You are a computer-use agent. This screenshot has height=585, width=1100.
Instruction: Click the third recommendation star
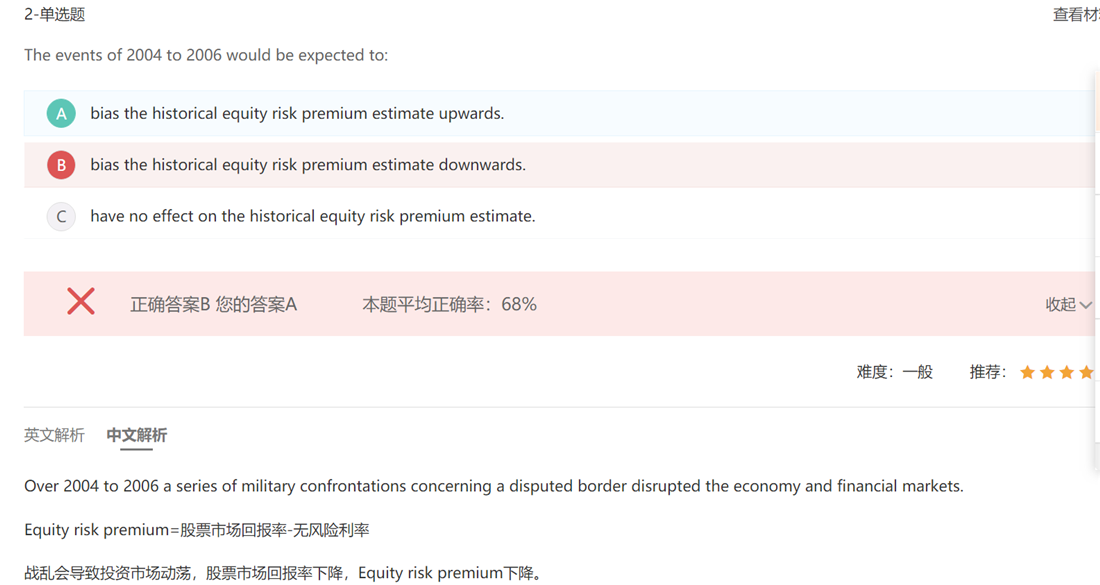(1067, 373)
